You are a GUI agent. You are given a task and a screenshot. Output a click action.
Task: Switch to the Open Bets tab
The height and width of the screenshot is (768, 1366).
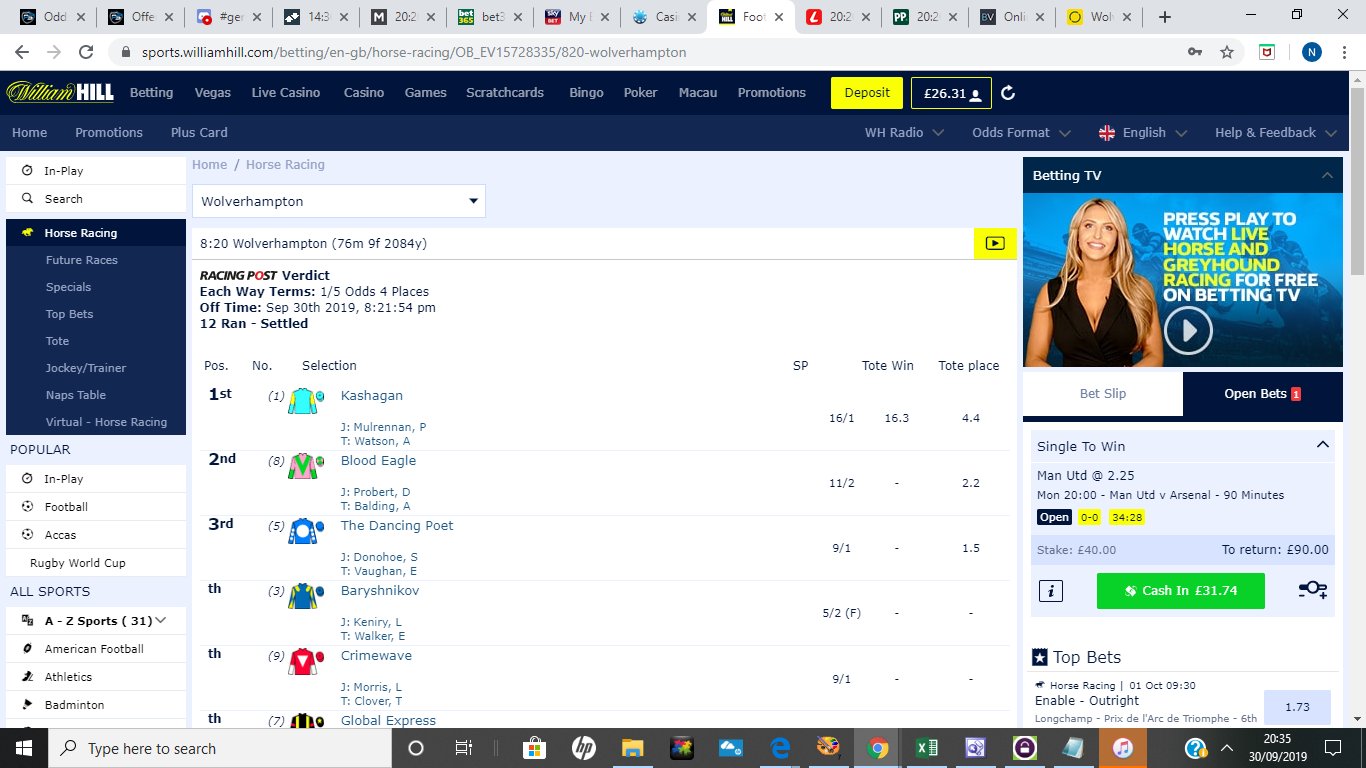[x=1263, y=393]
